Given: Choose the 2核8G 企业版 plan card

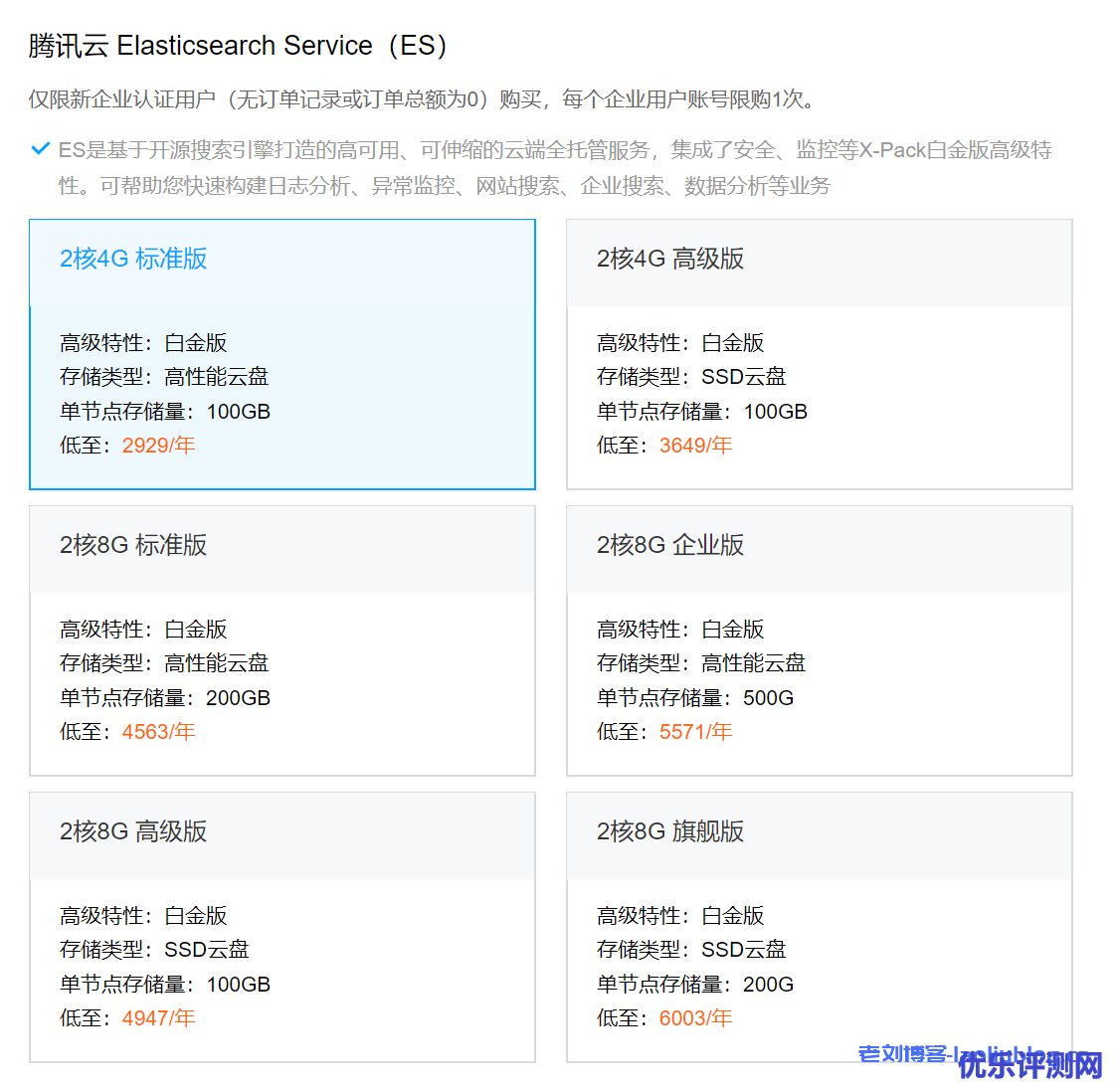Looking at the screenshot, I should 820,640.
